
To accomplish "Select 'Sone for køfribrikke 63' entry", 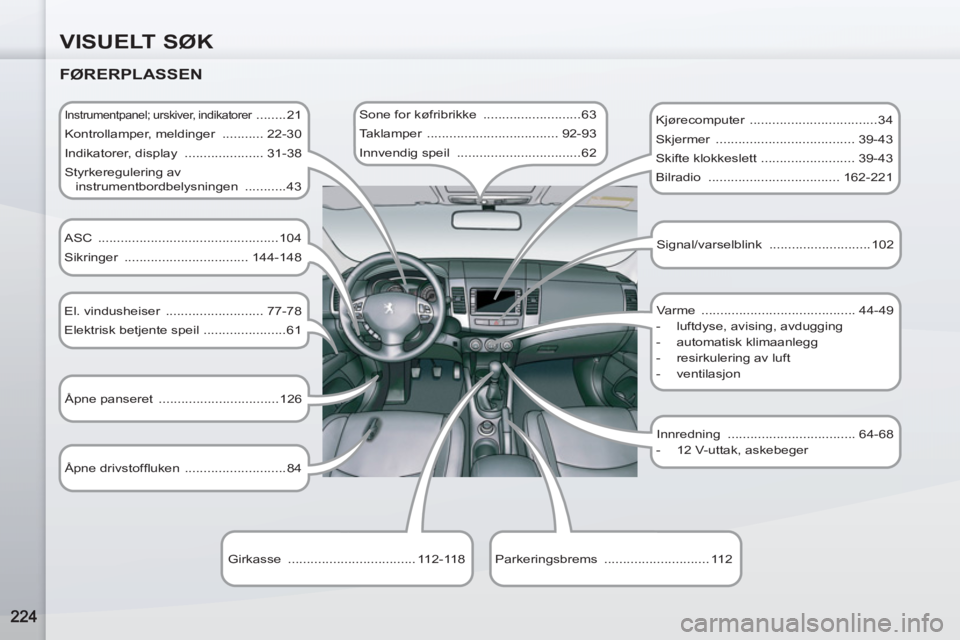I will pos(478,115).
